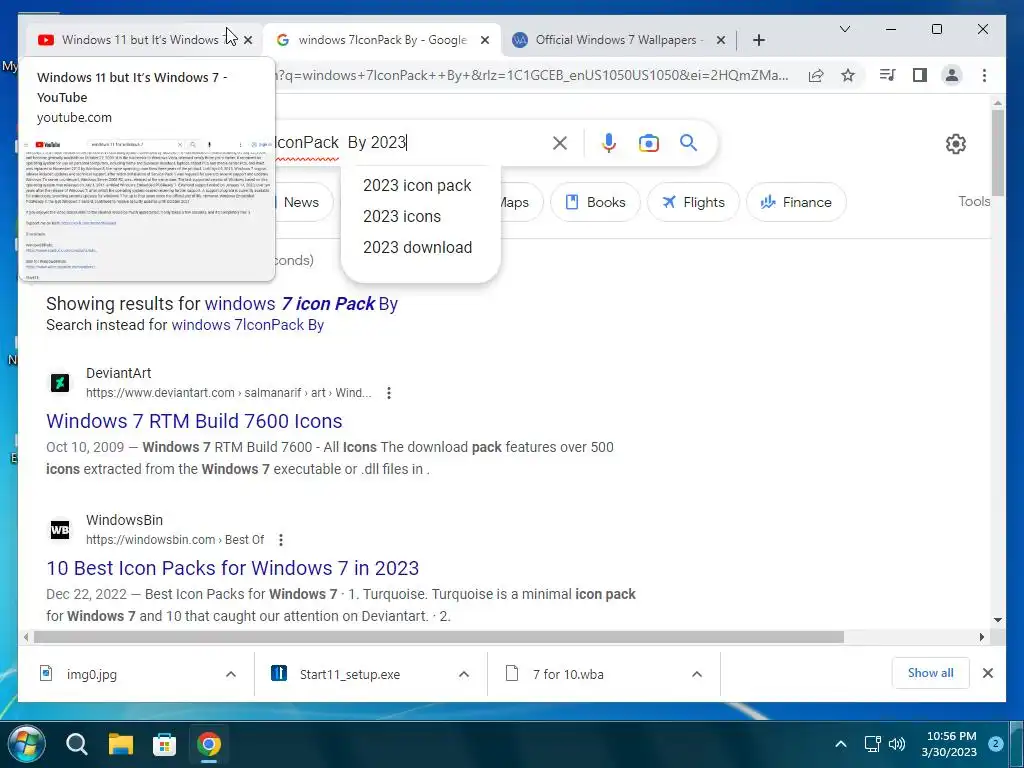Open 10 Best Icon Packs for Windows 7 result
The height and width of the screenshot is (768, 1024).
(x=232, y=568)
